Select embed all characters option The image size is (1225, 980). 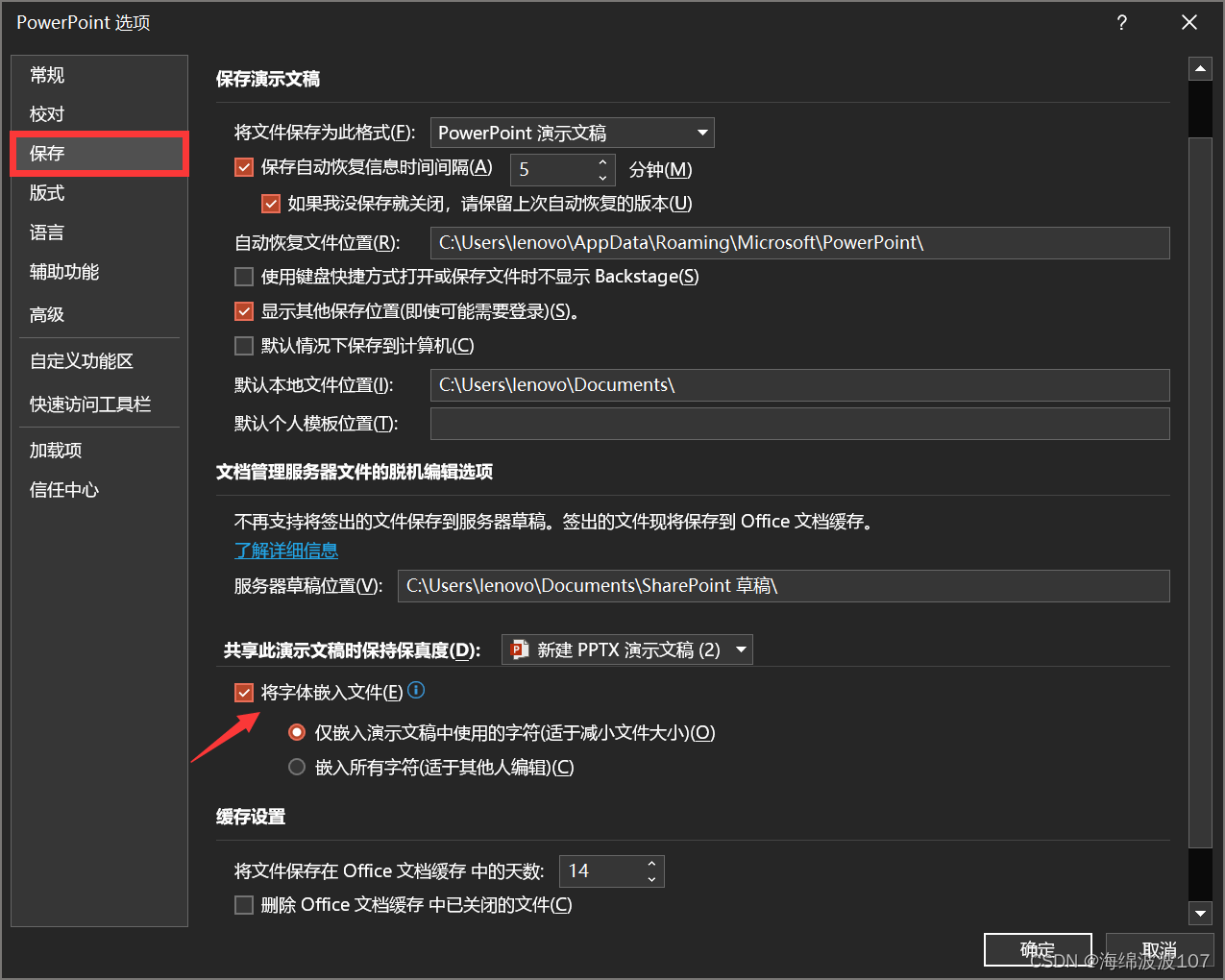click(297, 767)
